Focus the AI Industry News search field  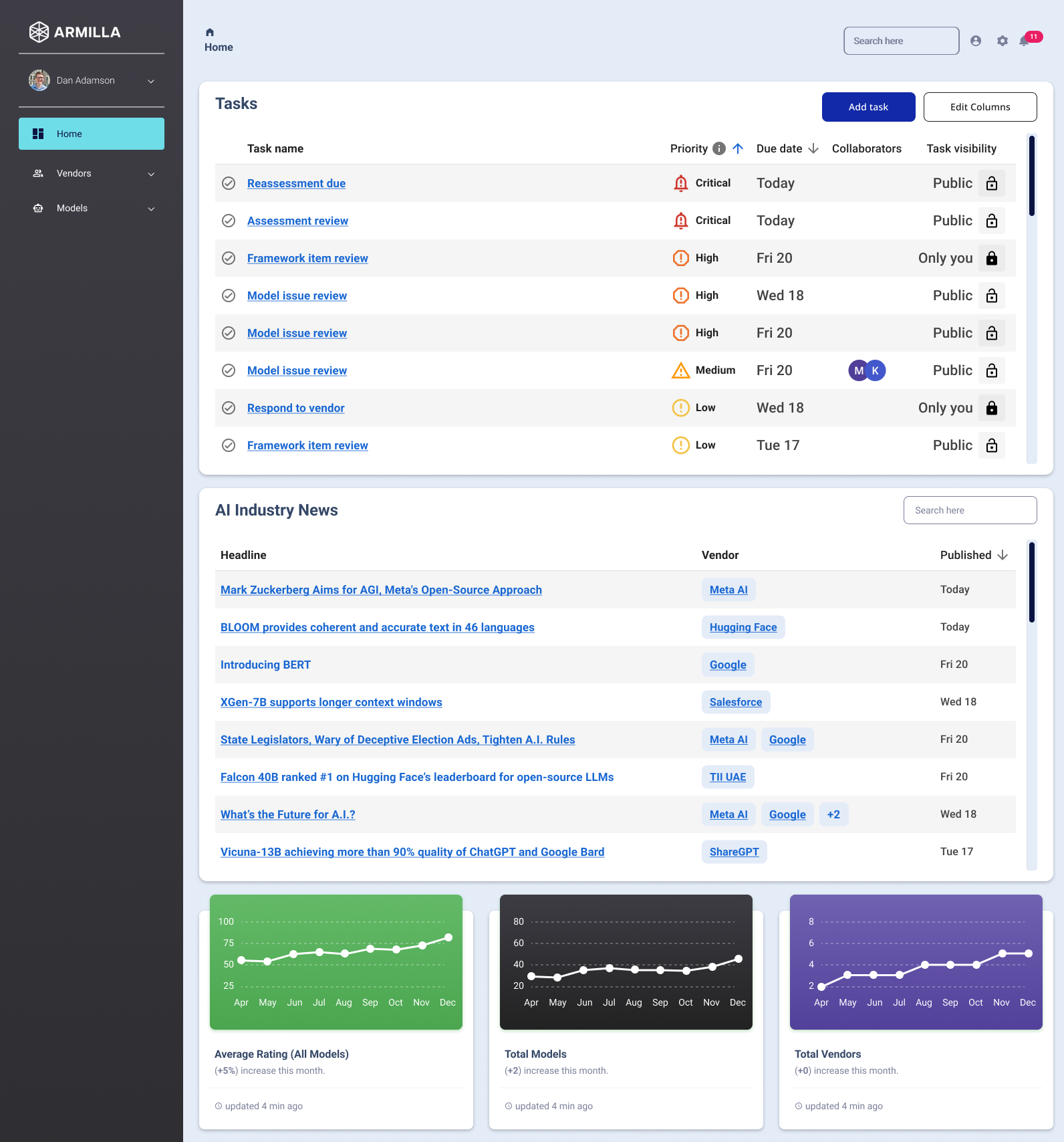pos(970,510)
